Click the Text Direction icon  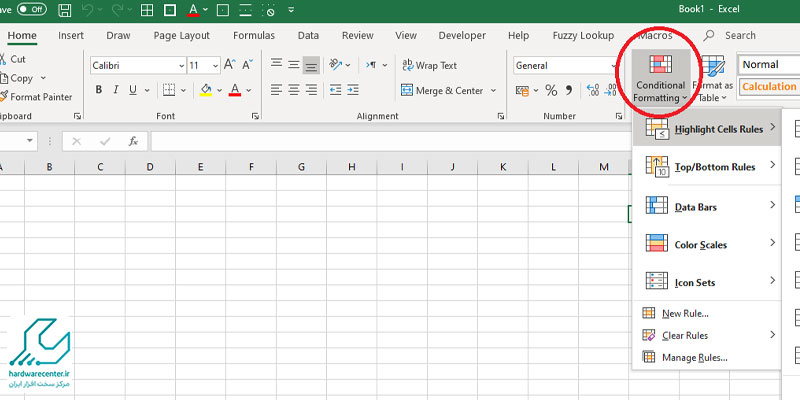[x=371, y=65]
